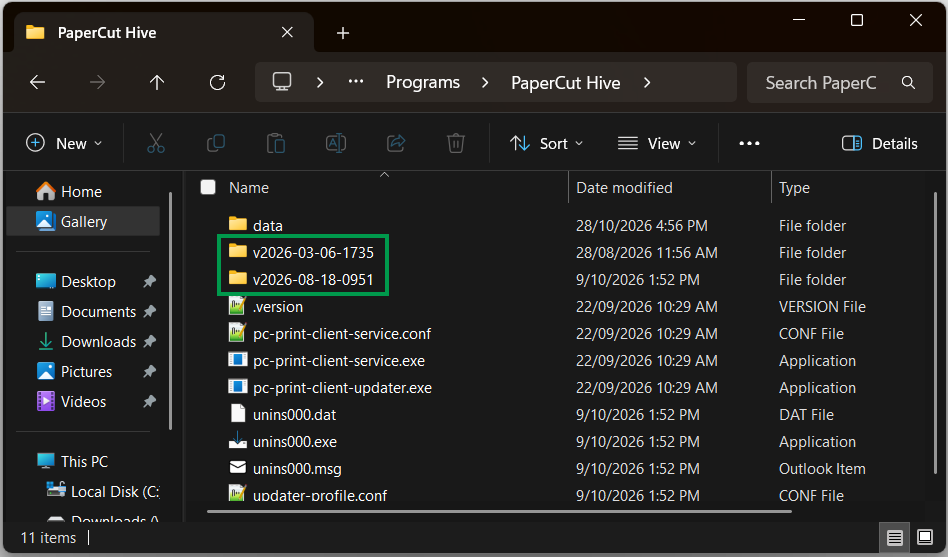The image size is (948, 557).
Task: Open Gallery in navigation pane
Action: tap(82, 221)
